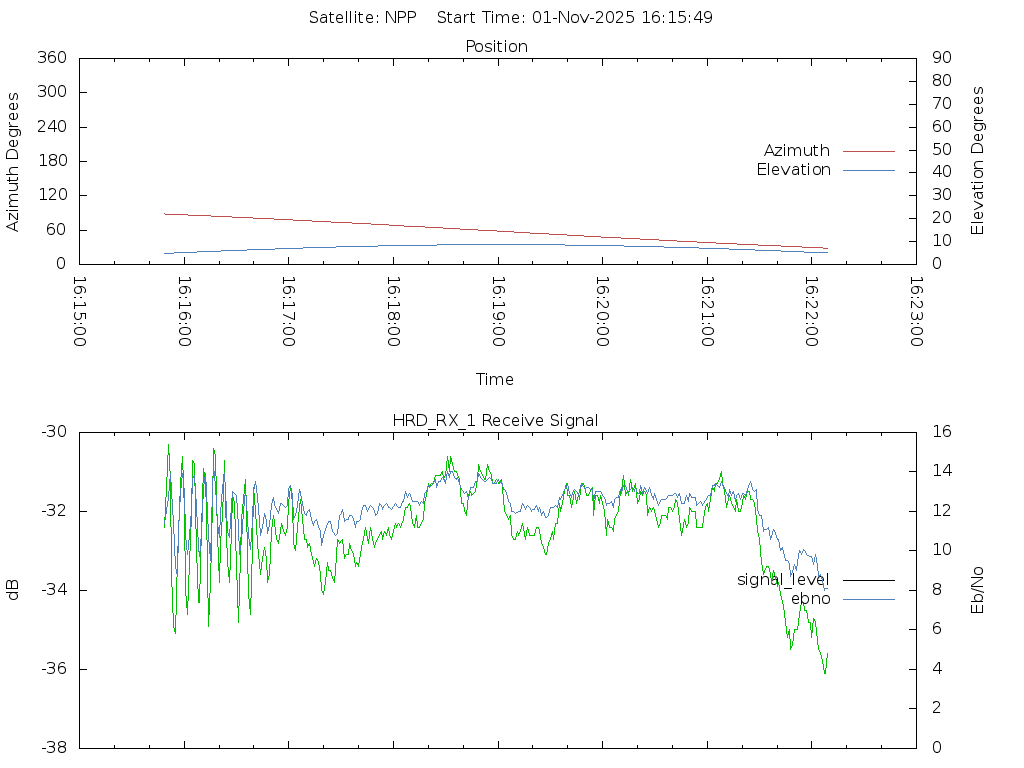Image resolution: width=1024 pixels, height=768 pixels.
Task: Click the dB y-axis label
Action: (14, 590)
